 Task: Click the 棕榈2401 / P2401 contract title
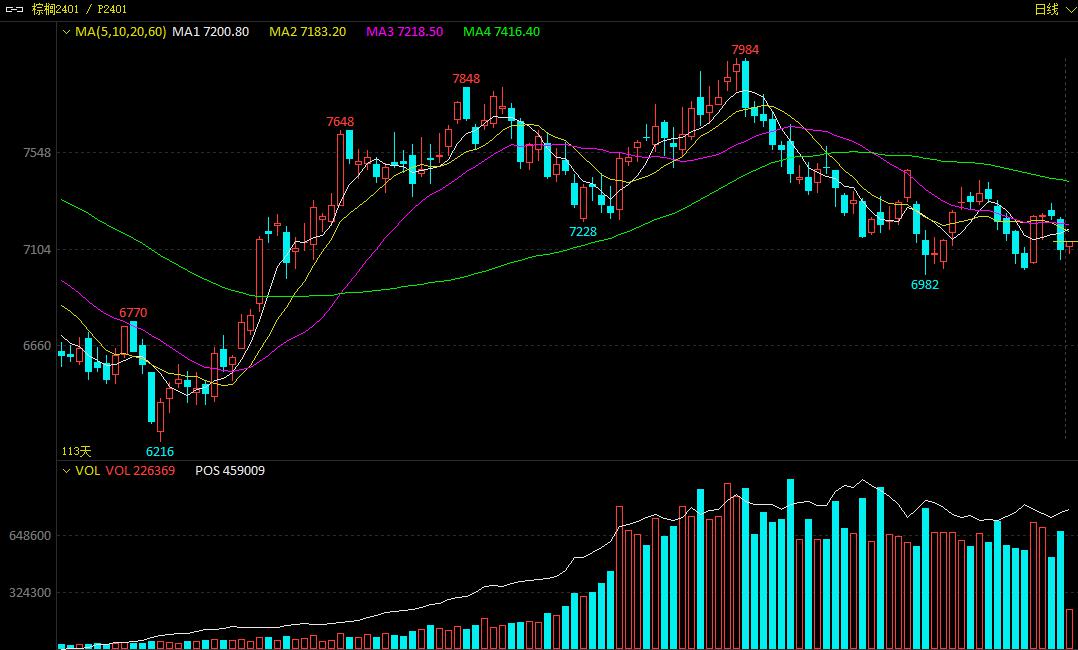click(x=79, y=10)
